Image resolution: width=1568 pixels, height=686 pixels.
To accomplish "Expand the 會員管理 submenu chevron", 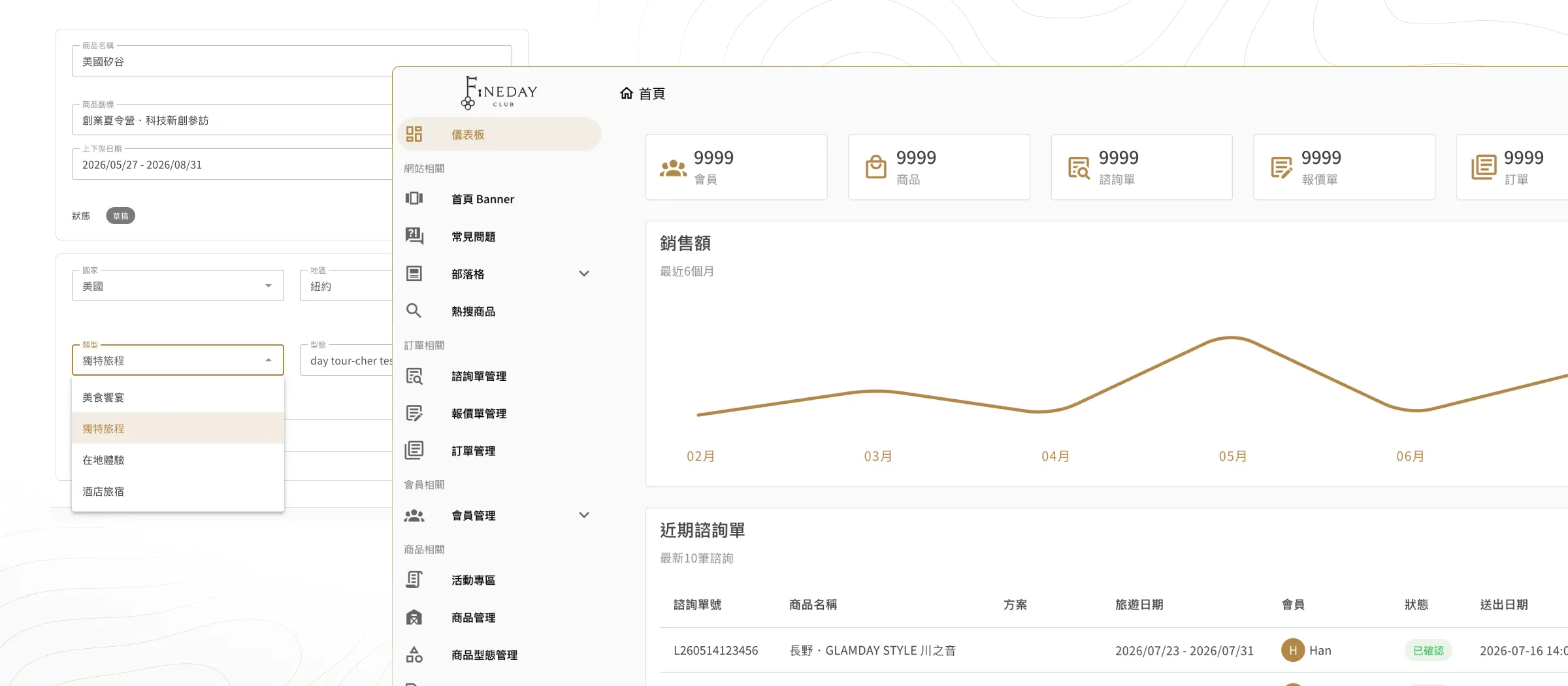I will coord(584,515).
